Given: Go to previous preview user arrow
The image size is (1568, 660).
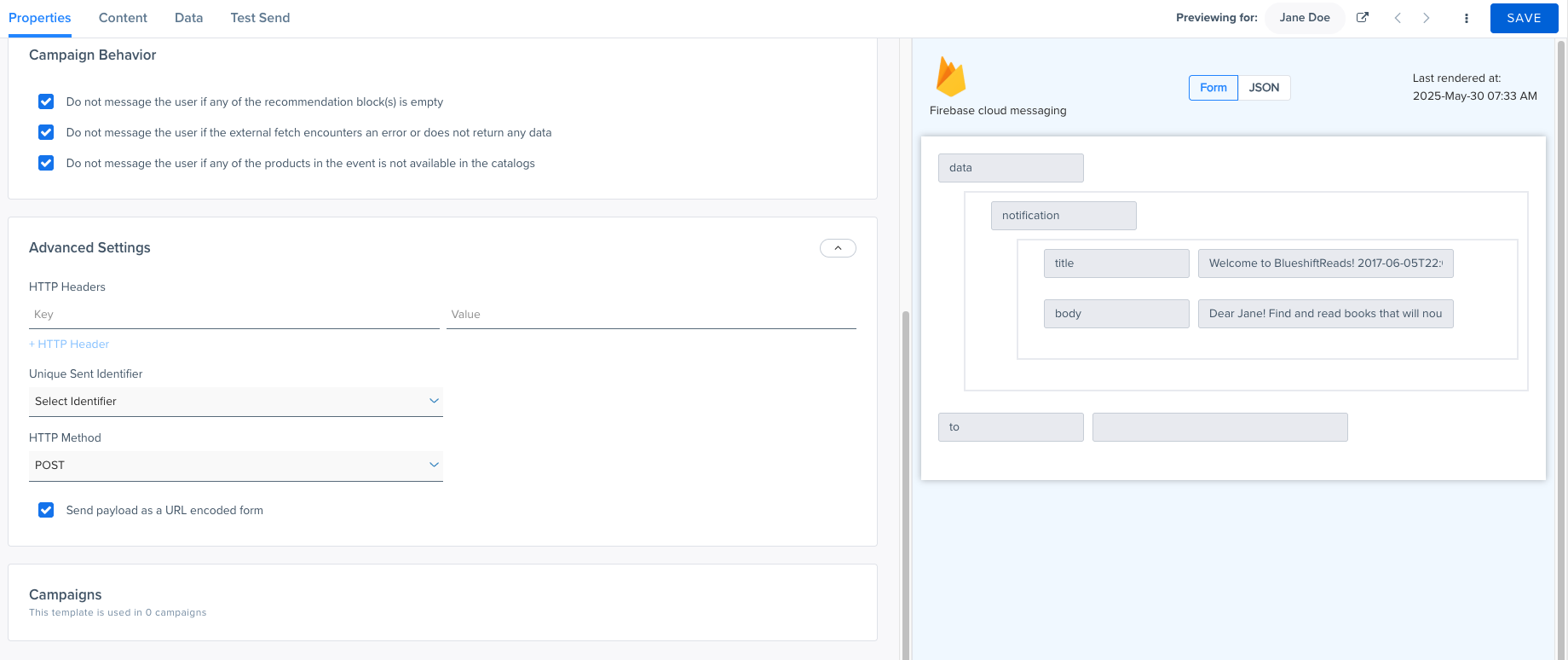Looking at the screenshot, I should pos(1398,18).
